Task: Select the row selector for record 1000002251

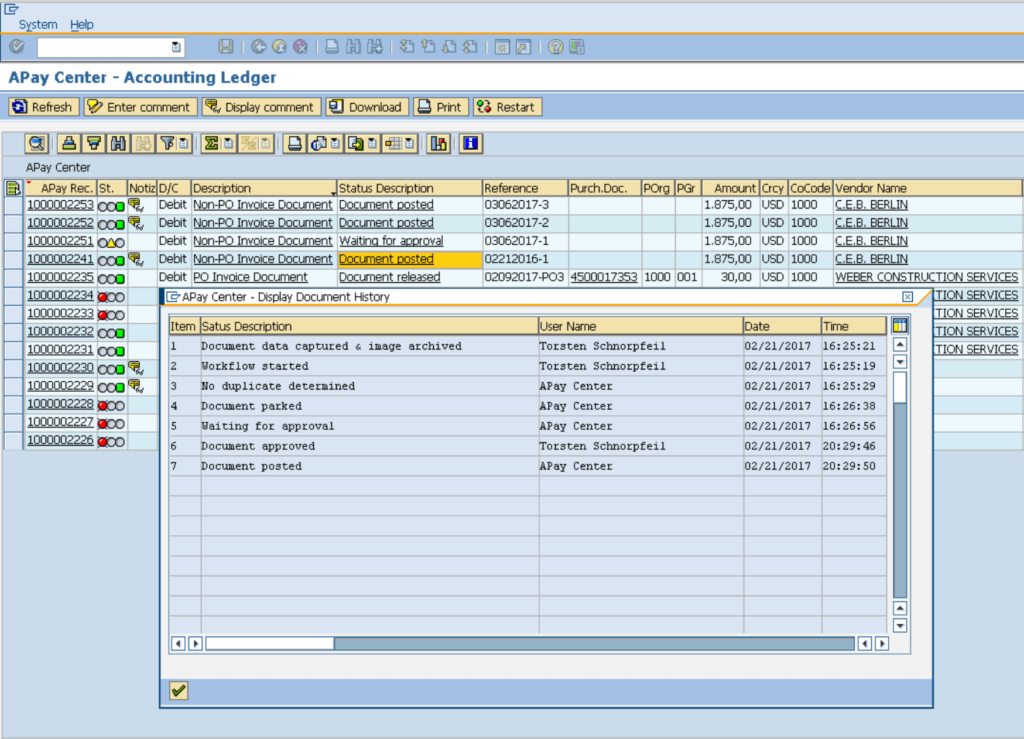Action: (x=13, y=241)
